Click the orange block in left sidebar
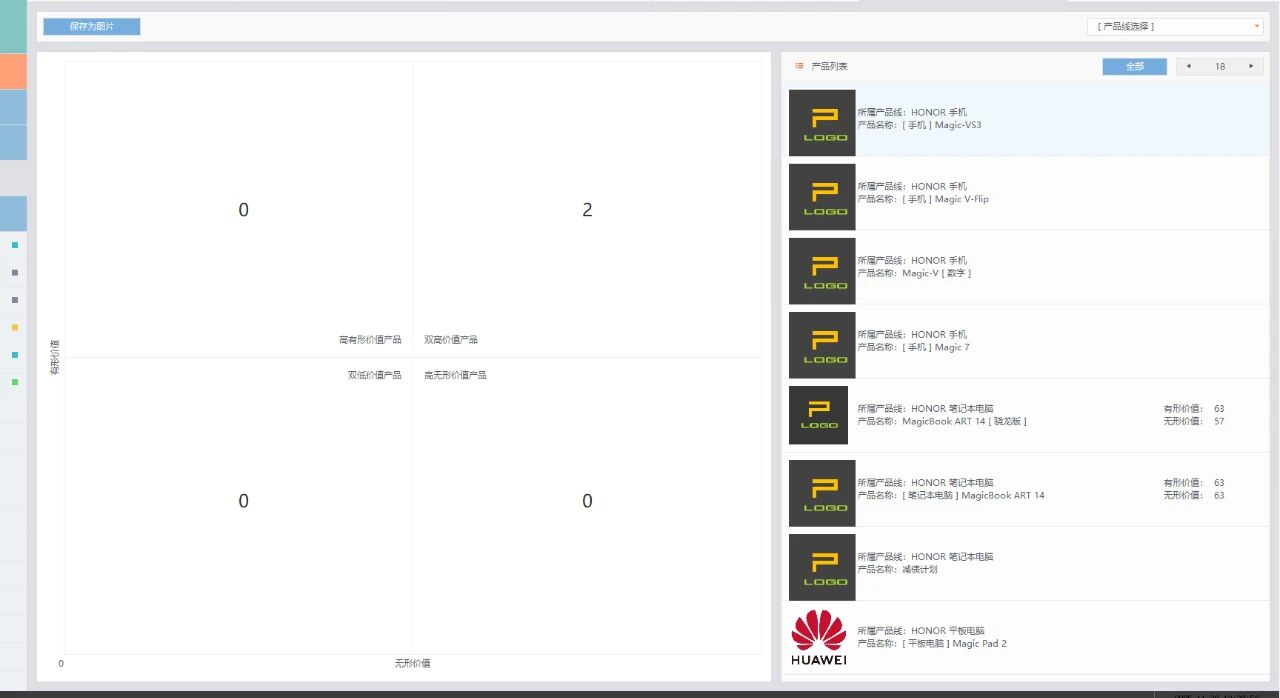 pyautogui.click(x=13, y=72)
